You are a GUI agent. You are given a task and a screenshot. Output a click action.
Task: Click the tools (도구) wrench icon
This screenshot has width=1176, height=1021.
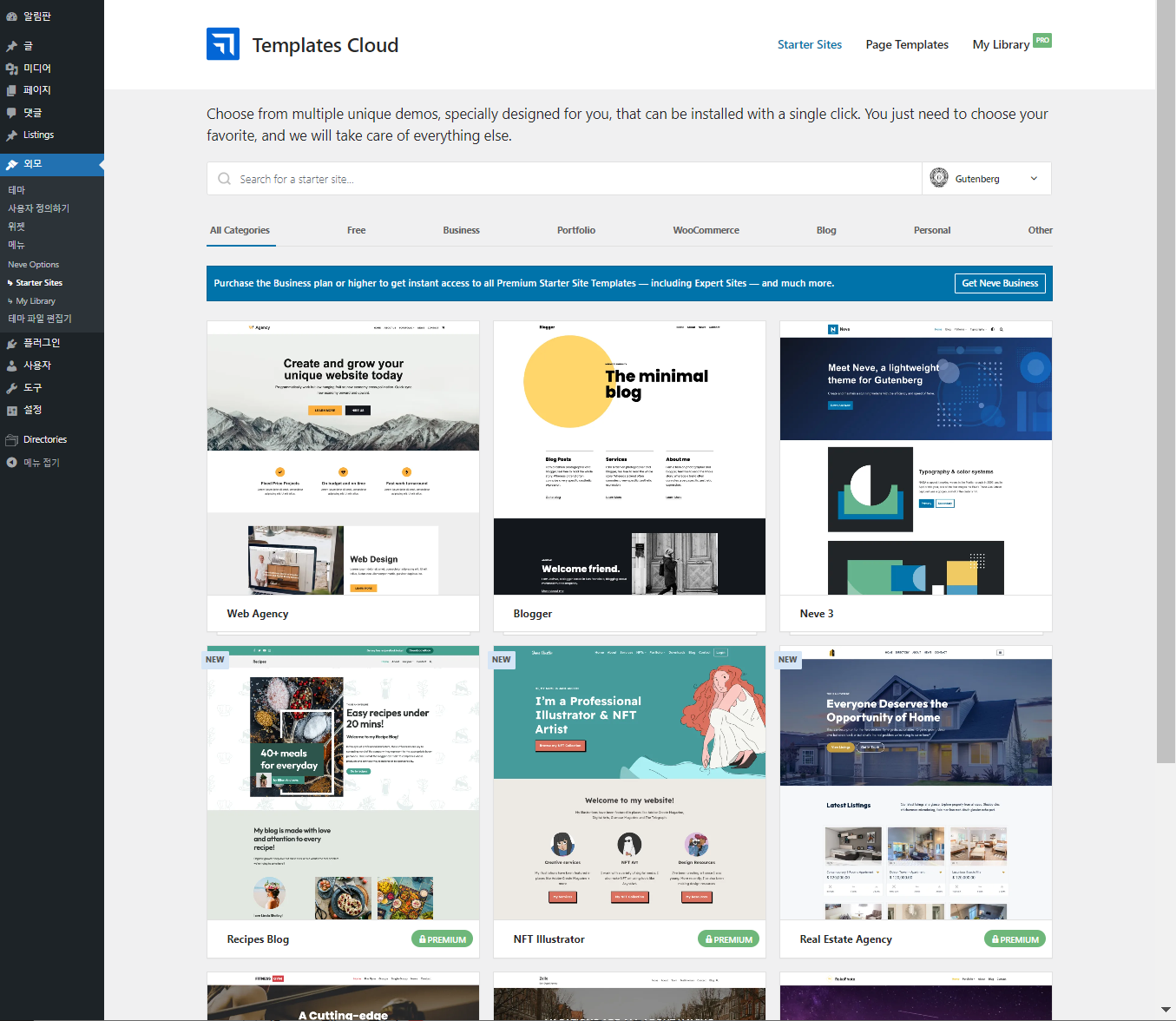point(11,388)
